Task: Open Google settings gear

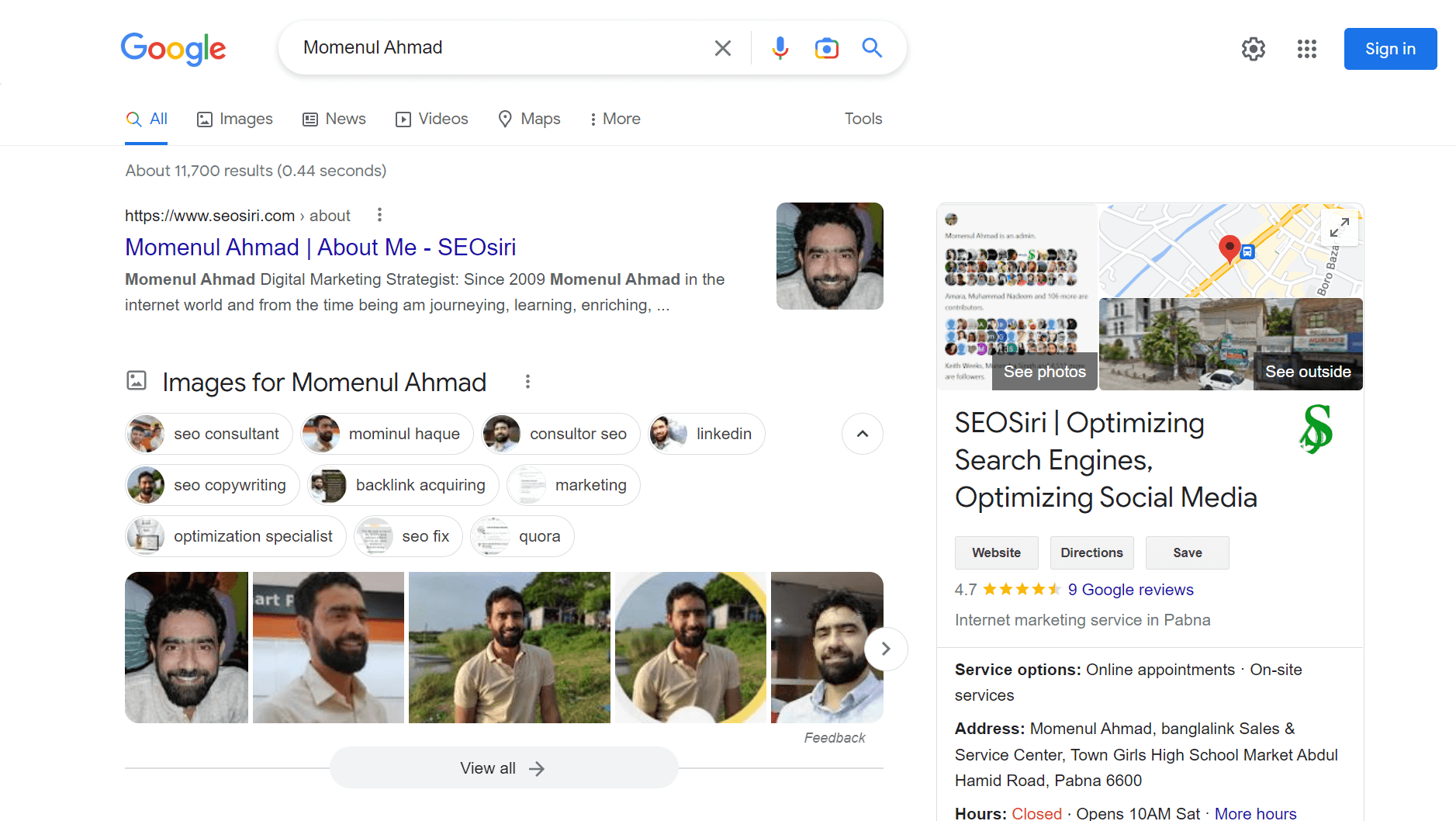Action: [1253, 49]
